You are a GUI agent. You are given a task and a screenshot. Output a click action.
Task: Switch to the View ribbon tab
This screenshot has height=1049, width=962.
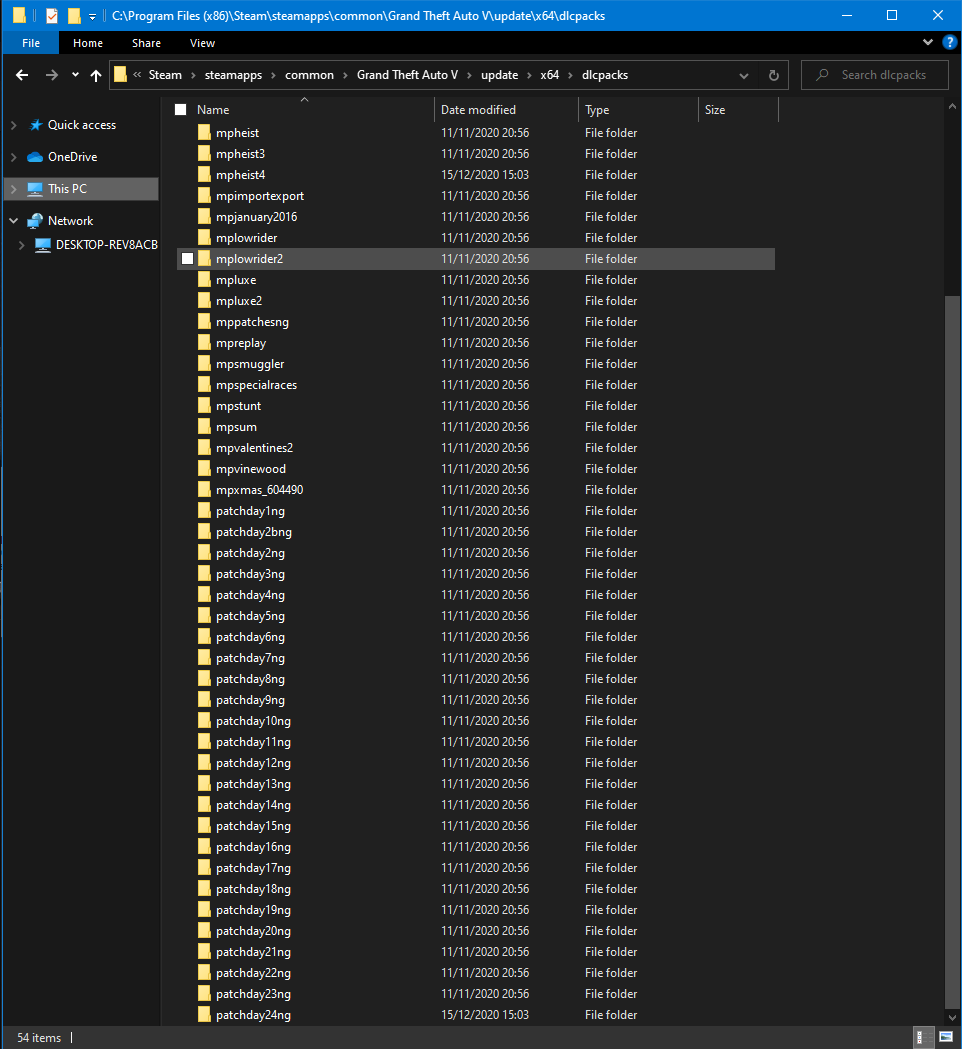coord(202,43)
